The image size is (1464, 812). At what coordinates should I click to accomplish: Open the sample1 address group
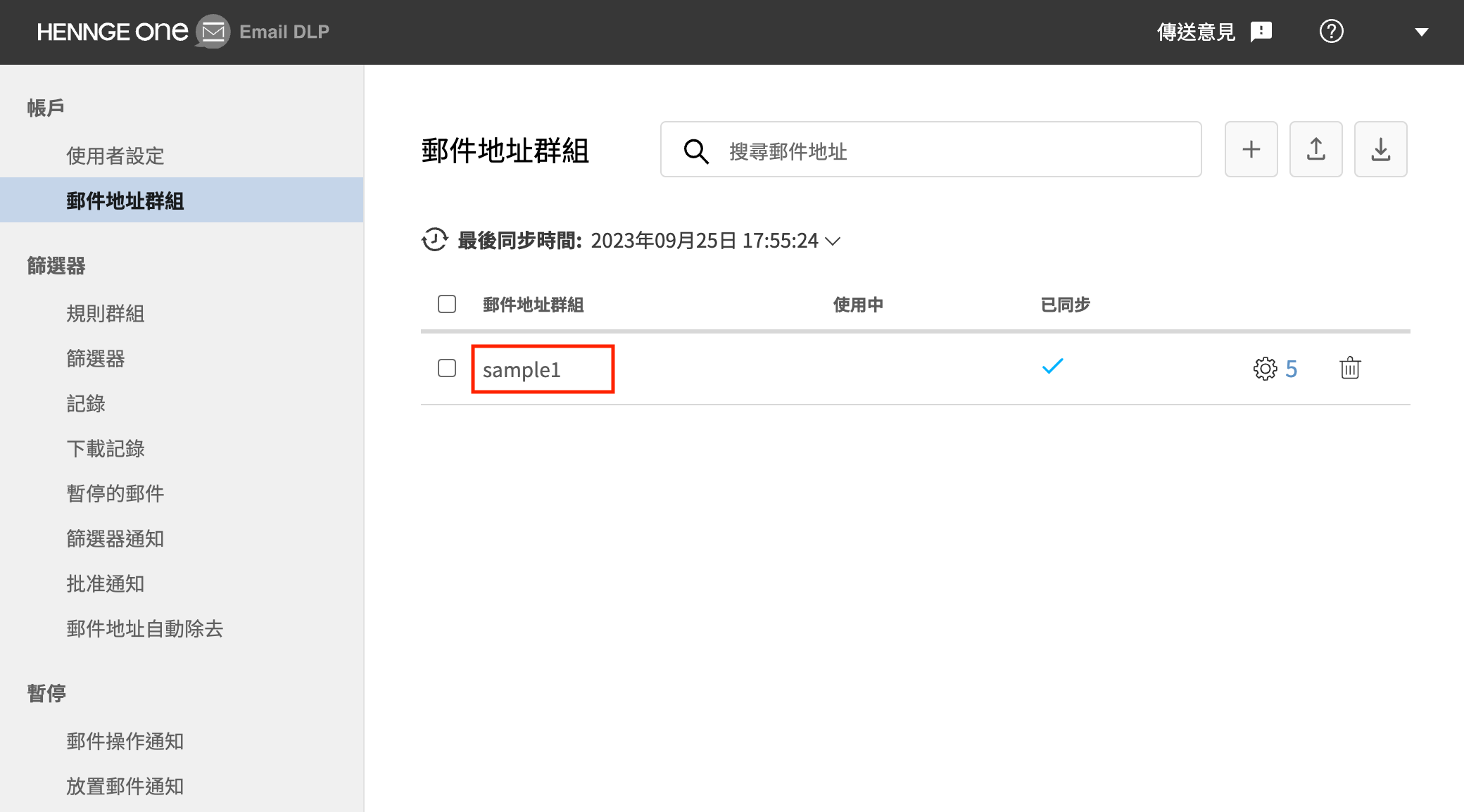(x=522, y=369)
